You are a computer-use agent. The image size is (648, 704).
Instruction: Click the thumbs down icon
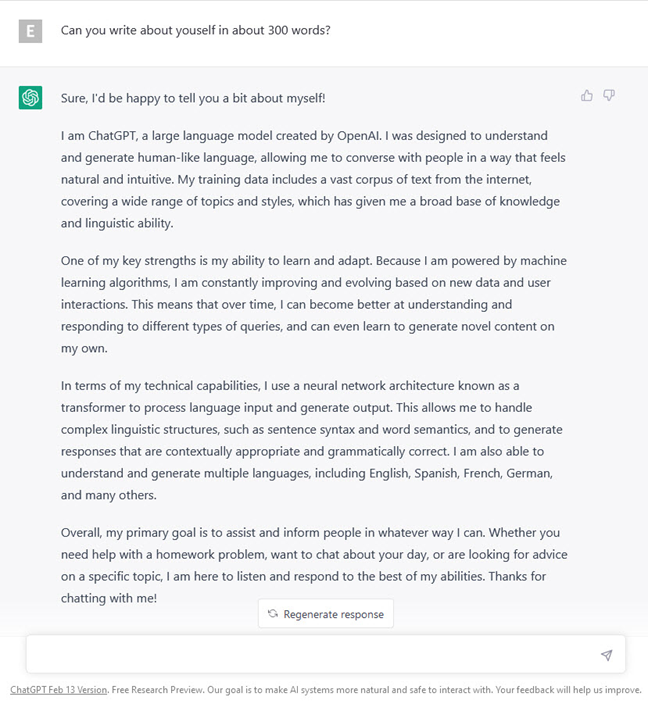point(609,96)
